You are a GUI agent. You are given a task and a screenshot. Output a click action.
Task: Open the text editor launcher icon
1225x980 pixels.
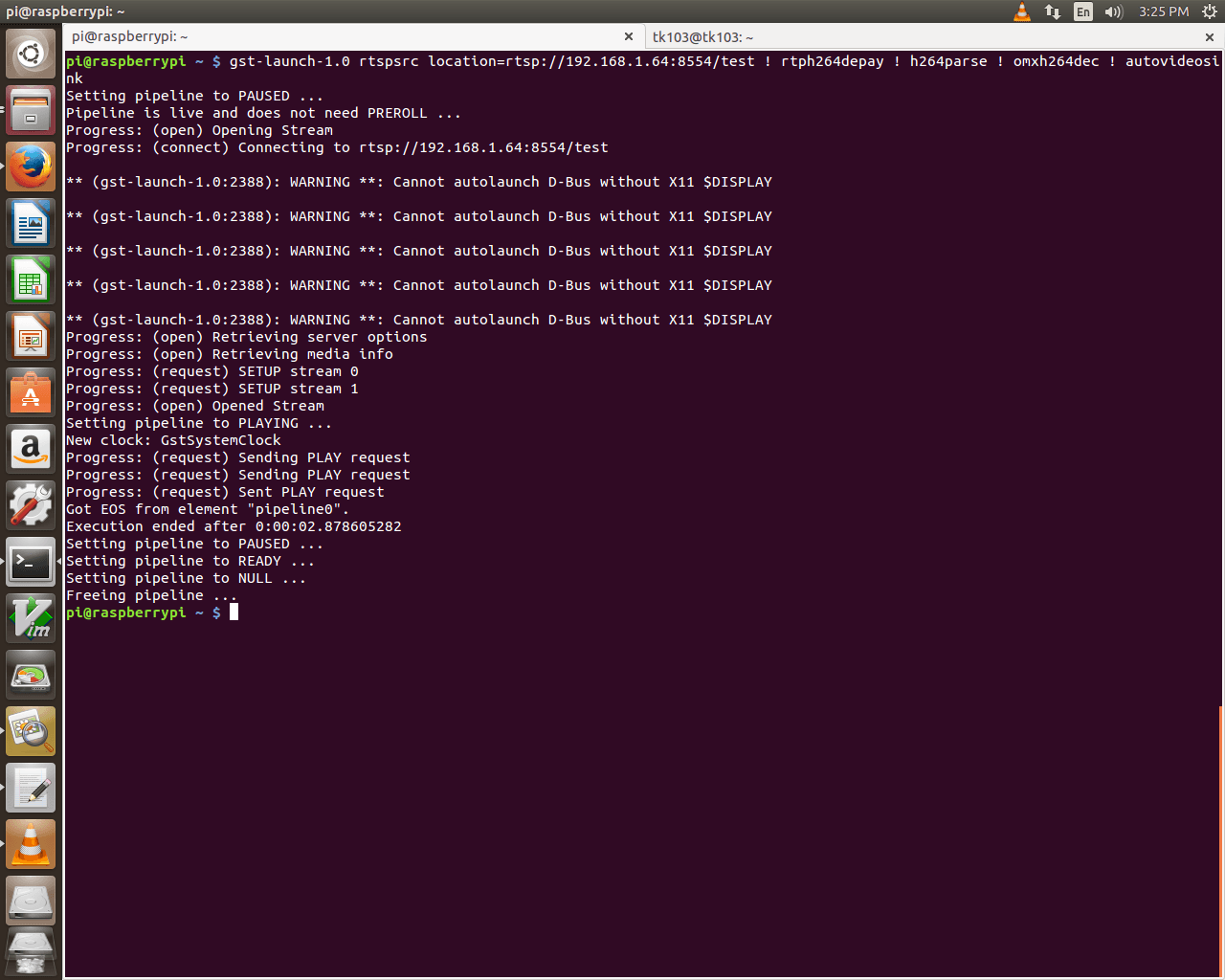coord(31,788)
